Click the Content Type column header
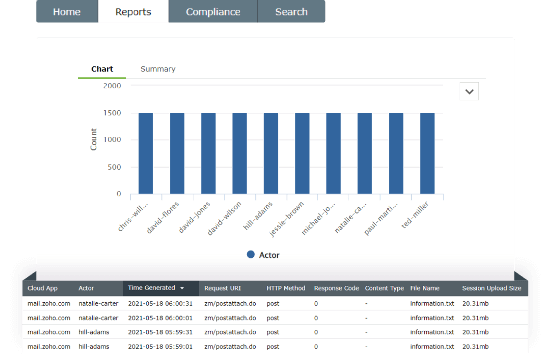 [384, 288]
